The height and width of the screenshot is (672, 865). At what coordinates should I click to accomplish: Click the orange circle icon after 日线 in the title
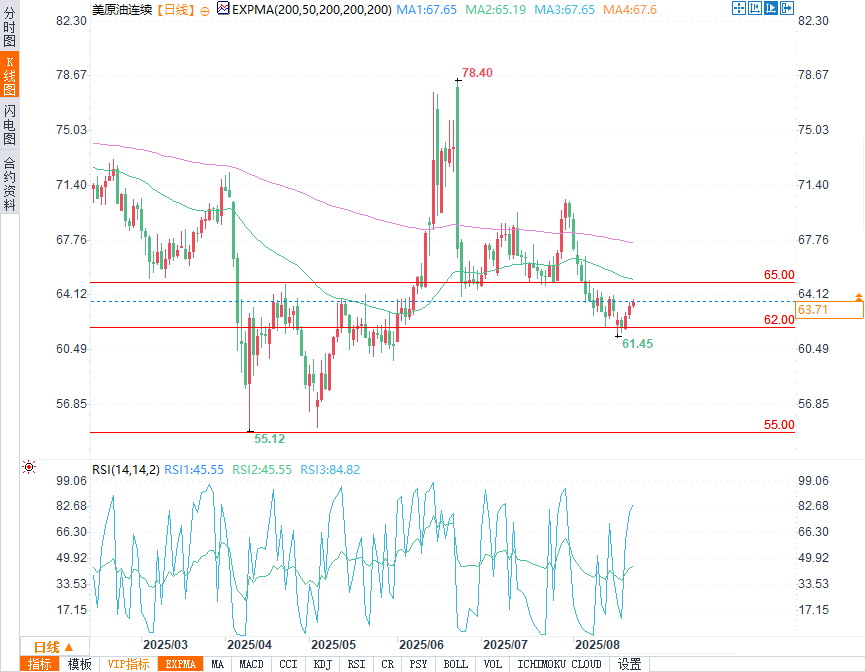click(205, 11)
